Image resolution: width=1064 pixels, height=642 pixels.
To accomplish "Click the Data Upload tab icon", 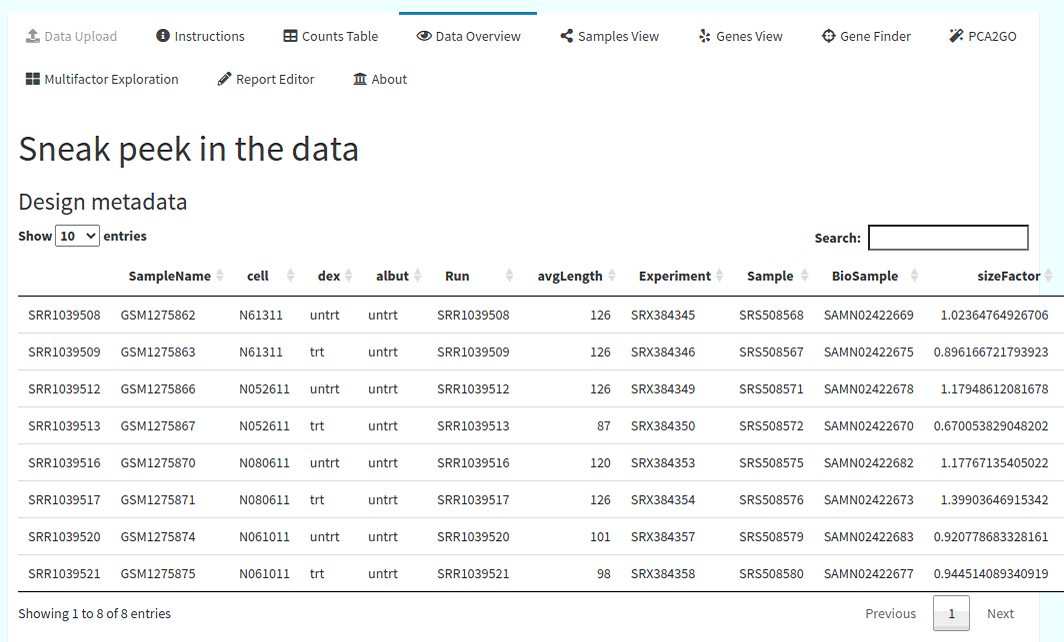I will 33,36.
